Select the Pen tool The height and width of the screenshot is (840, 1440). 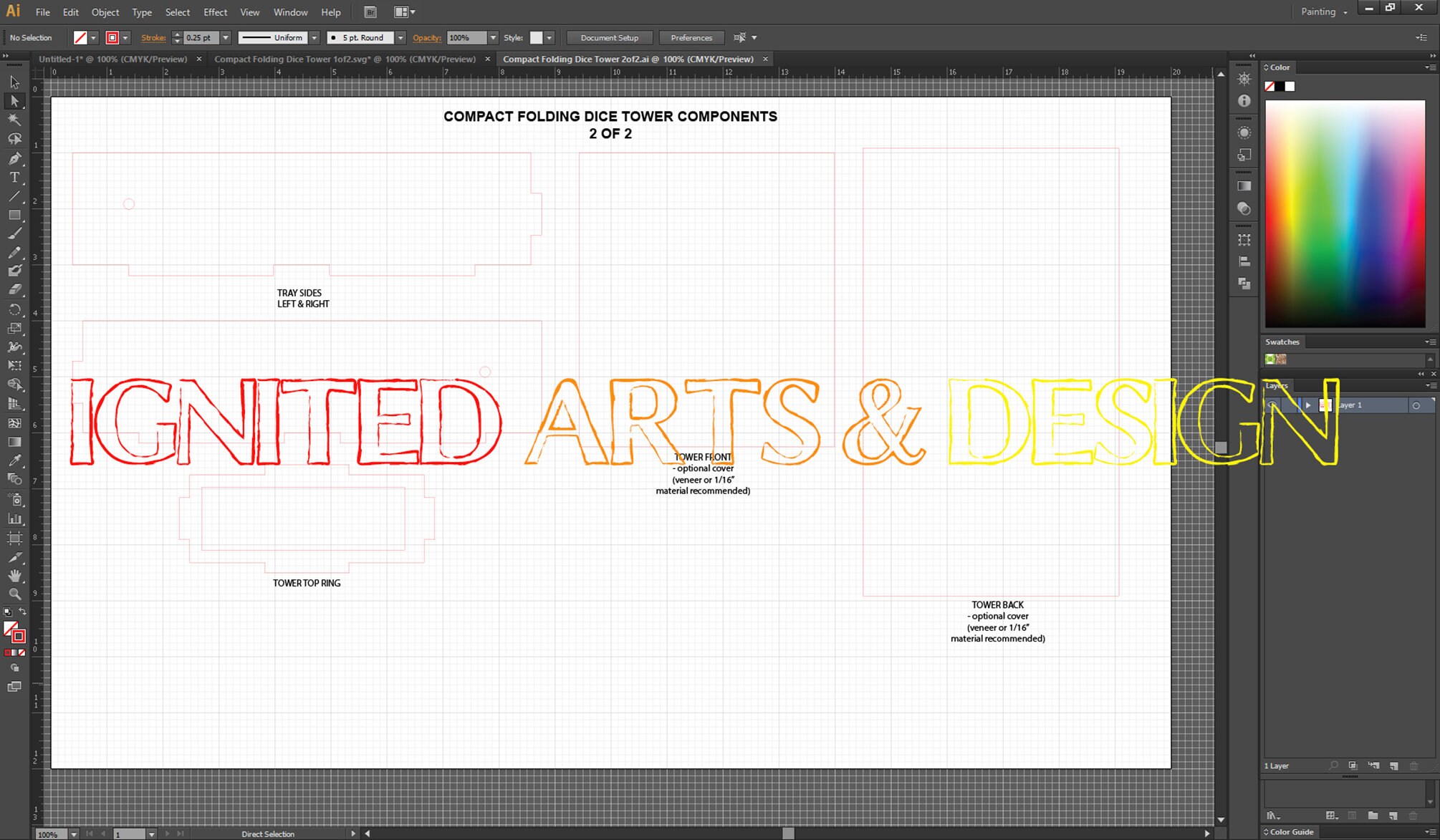[x=14, y=158]
